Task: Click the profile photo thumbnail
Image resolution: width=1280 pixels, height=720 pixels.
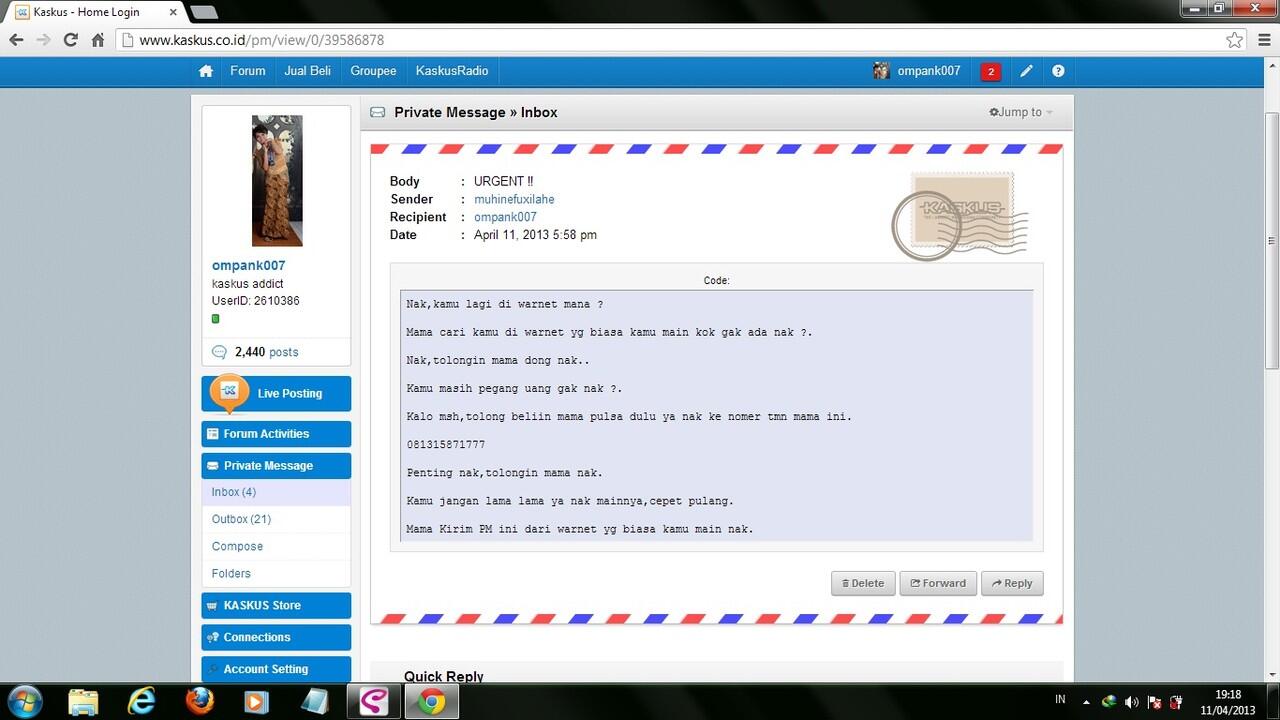Action: (276, 180)
